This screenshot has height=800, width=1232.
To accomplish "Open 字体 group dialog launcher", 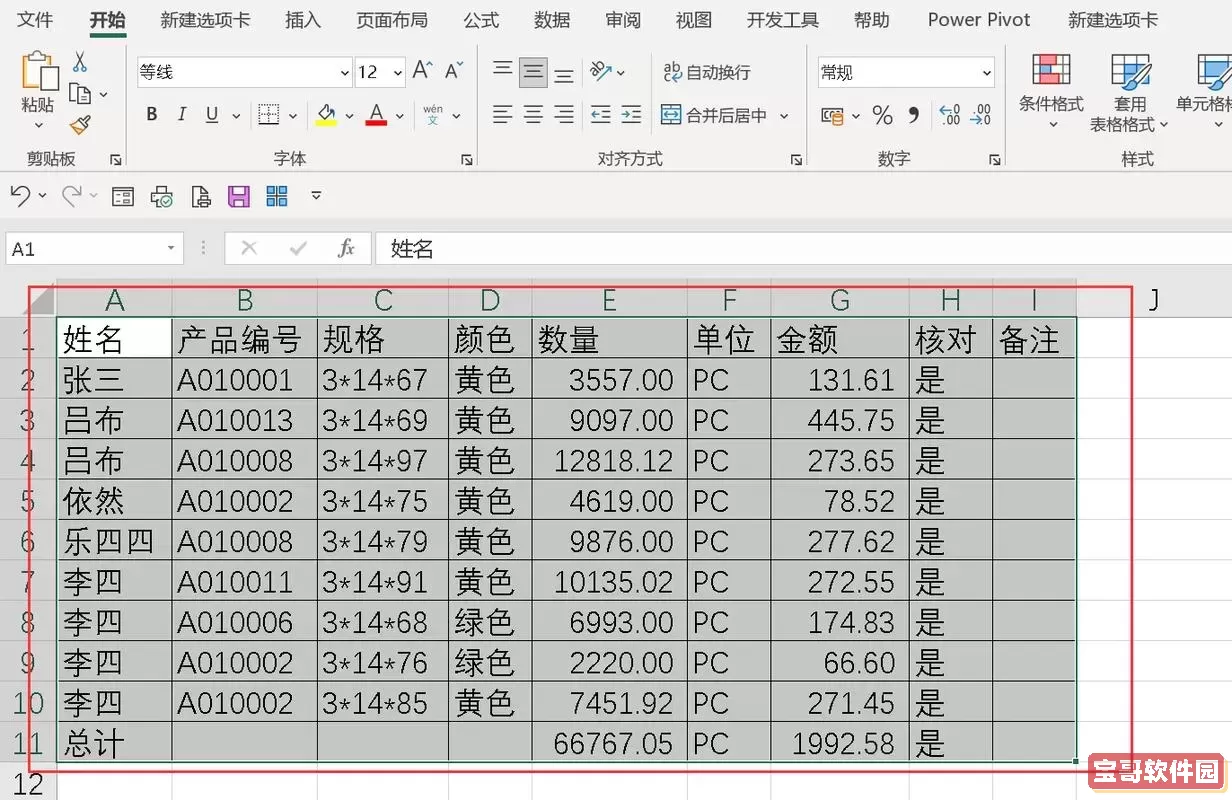I will (x=467, y=160).
